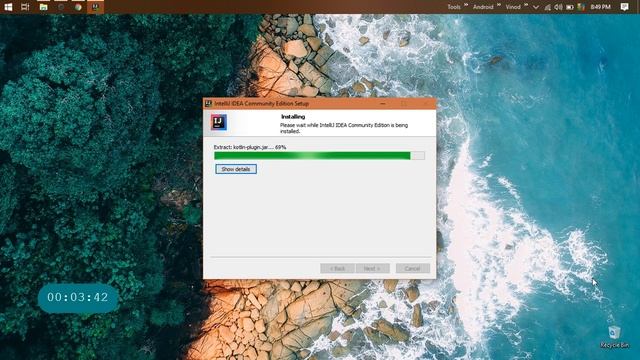This screenshot has width=640, height=360.
Task: Click the Android toolbar label
Action: coord(483,7)
